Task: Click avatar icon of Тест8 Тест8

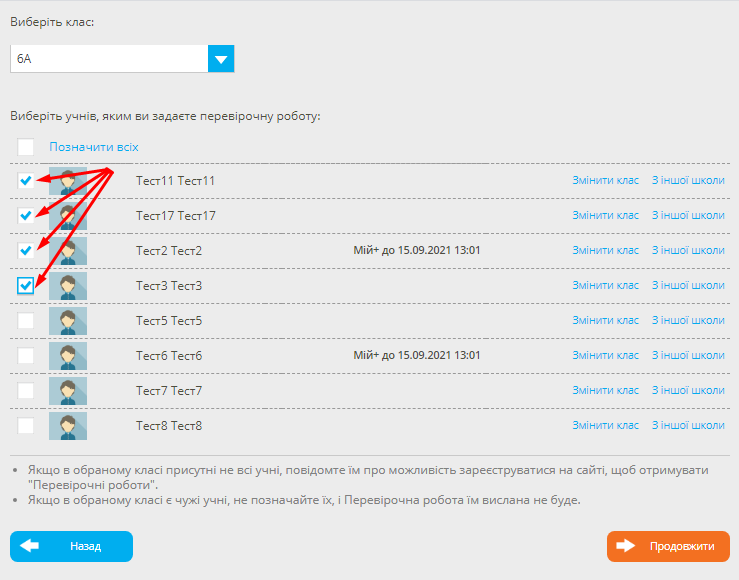Action: [x=68, y=426]
